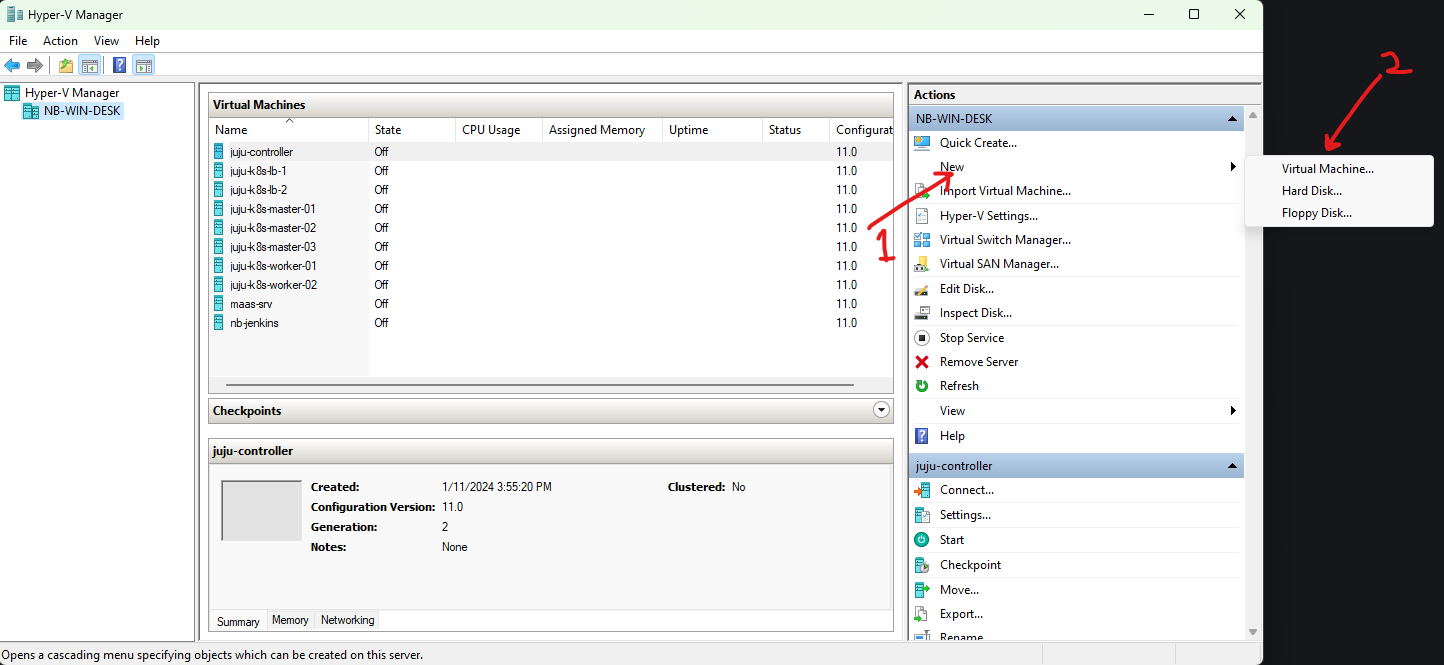Click the green Refresh icon
The height and width of the screenshot is (665, 1444).
click(x=922, y=386)
